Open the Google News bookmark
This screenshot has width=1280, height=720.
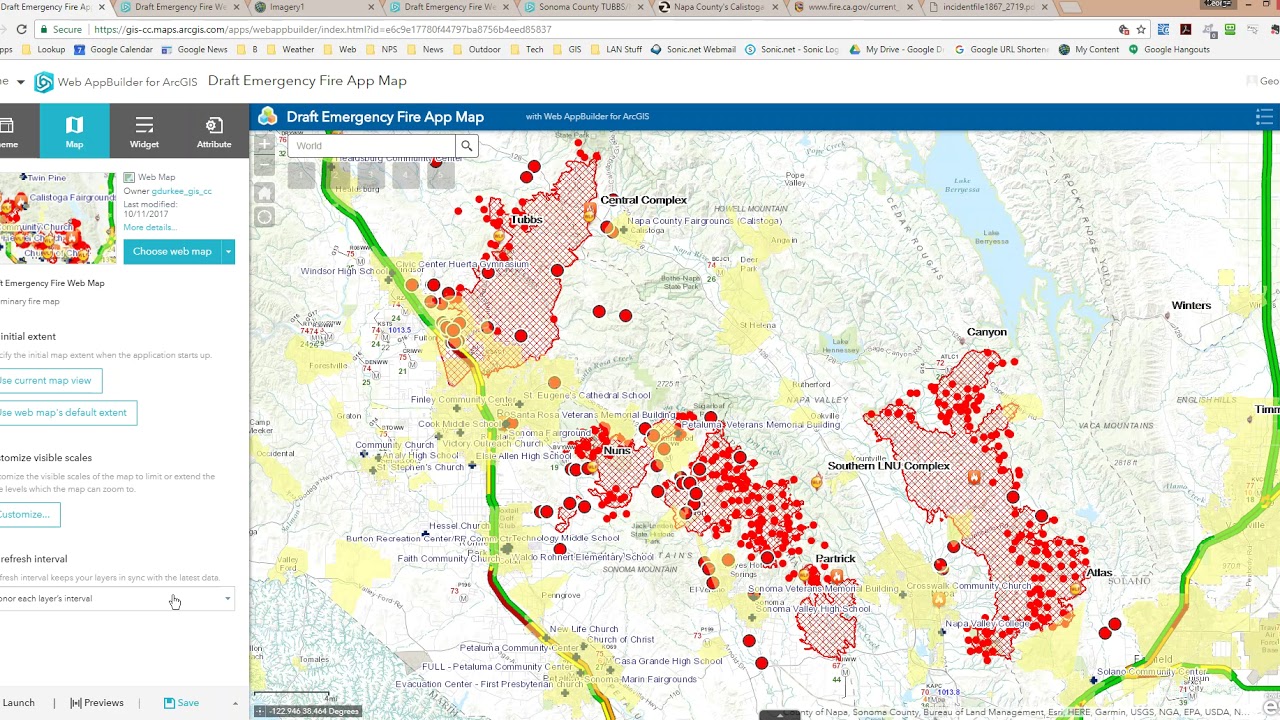pos(194,49)
